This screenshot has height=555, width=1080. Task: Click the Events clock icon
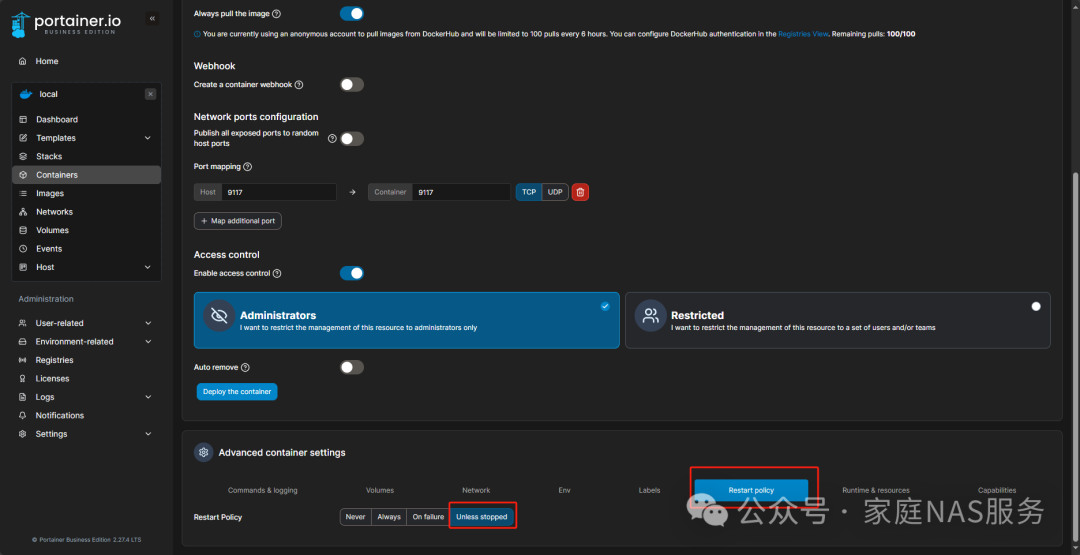(x=23, y=249)
